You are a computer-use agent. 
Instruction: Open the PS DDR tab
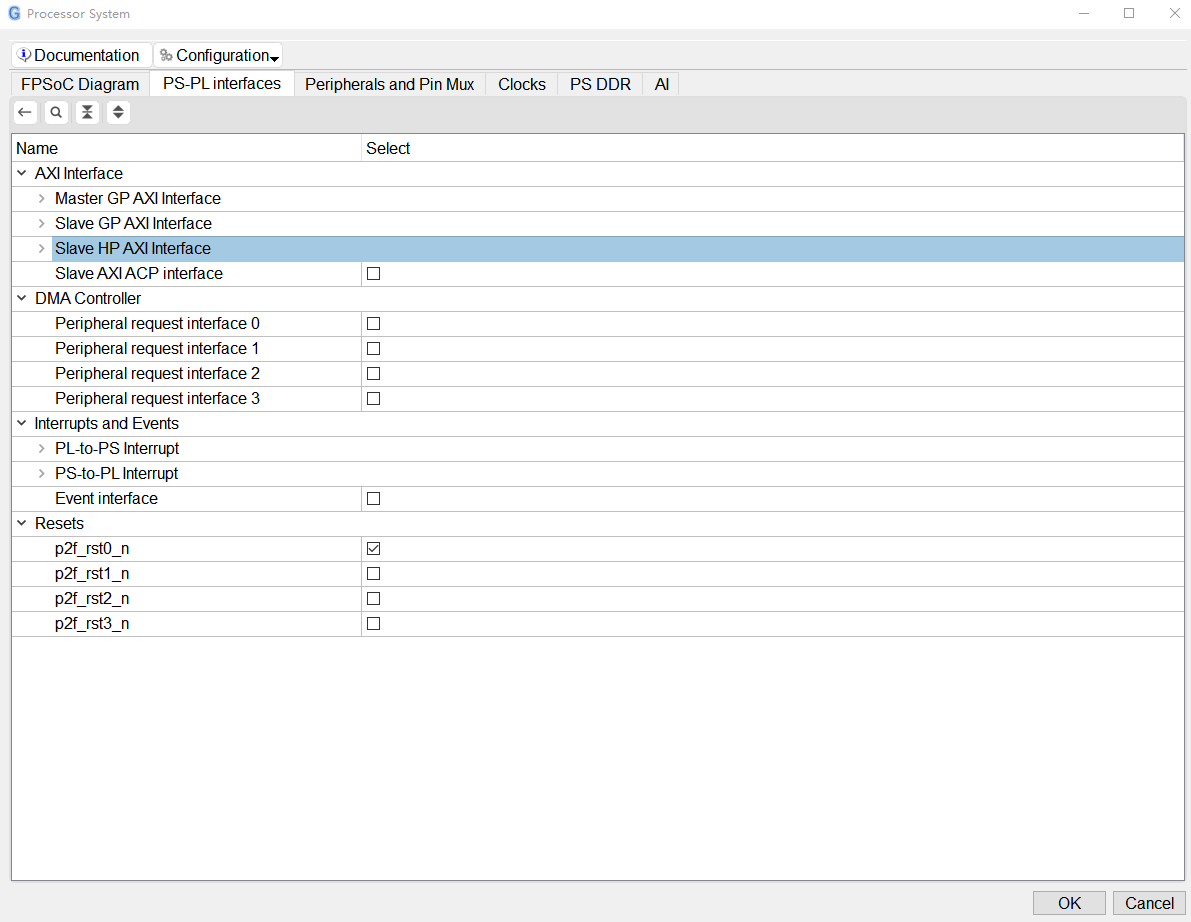pyautogui.click(x=600, y=84)
